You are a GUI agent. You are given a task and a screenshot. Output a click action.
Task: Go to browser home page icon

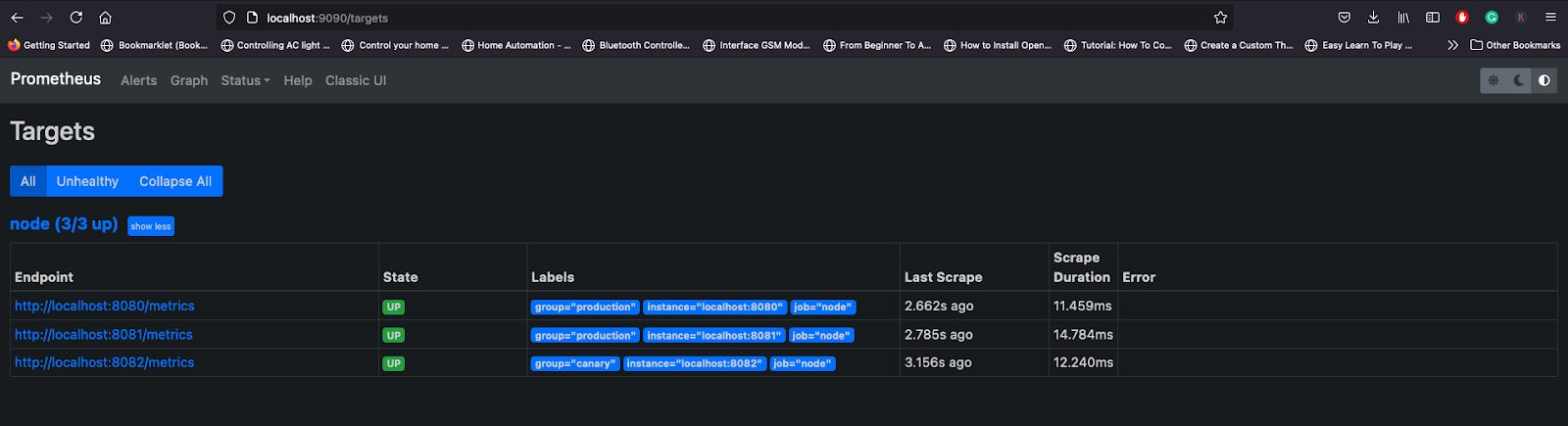(106, 18)
